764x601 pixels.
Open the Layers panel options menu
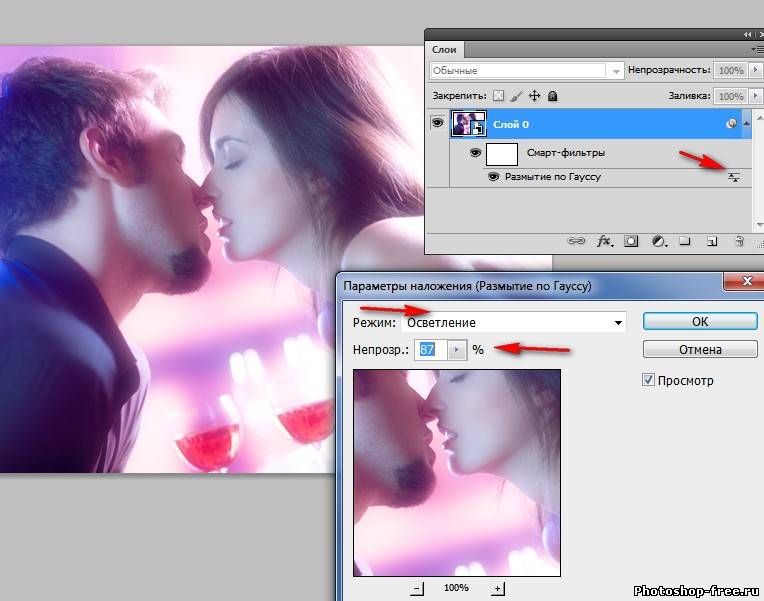pos(755,49)
